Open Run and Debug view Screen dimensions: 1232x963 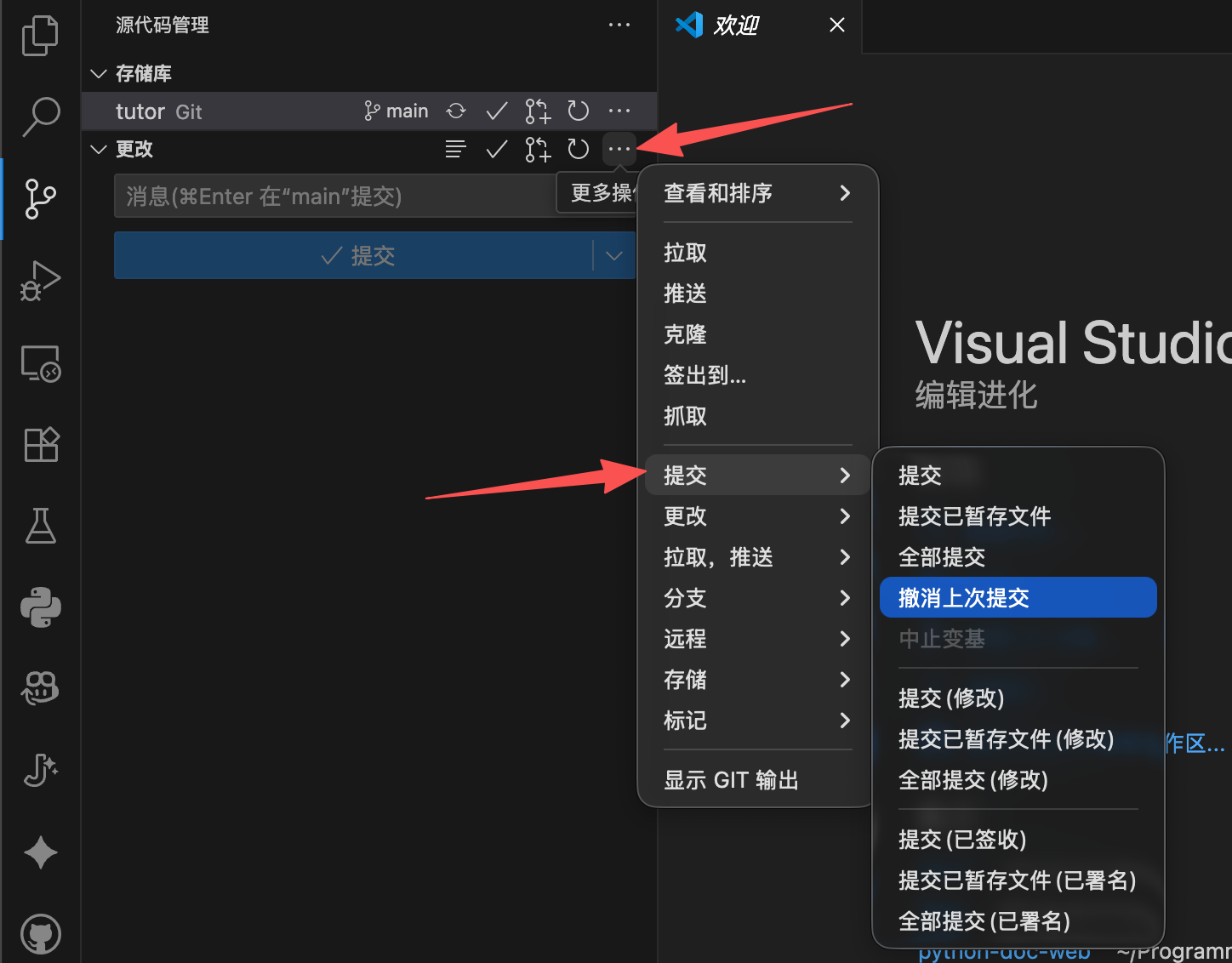(40, 281)
